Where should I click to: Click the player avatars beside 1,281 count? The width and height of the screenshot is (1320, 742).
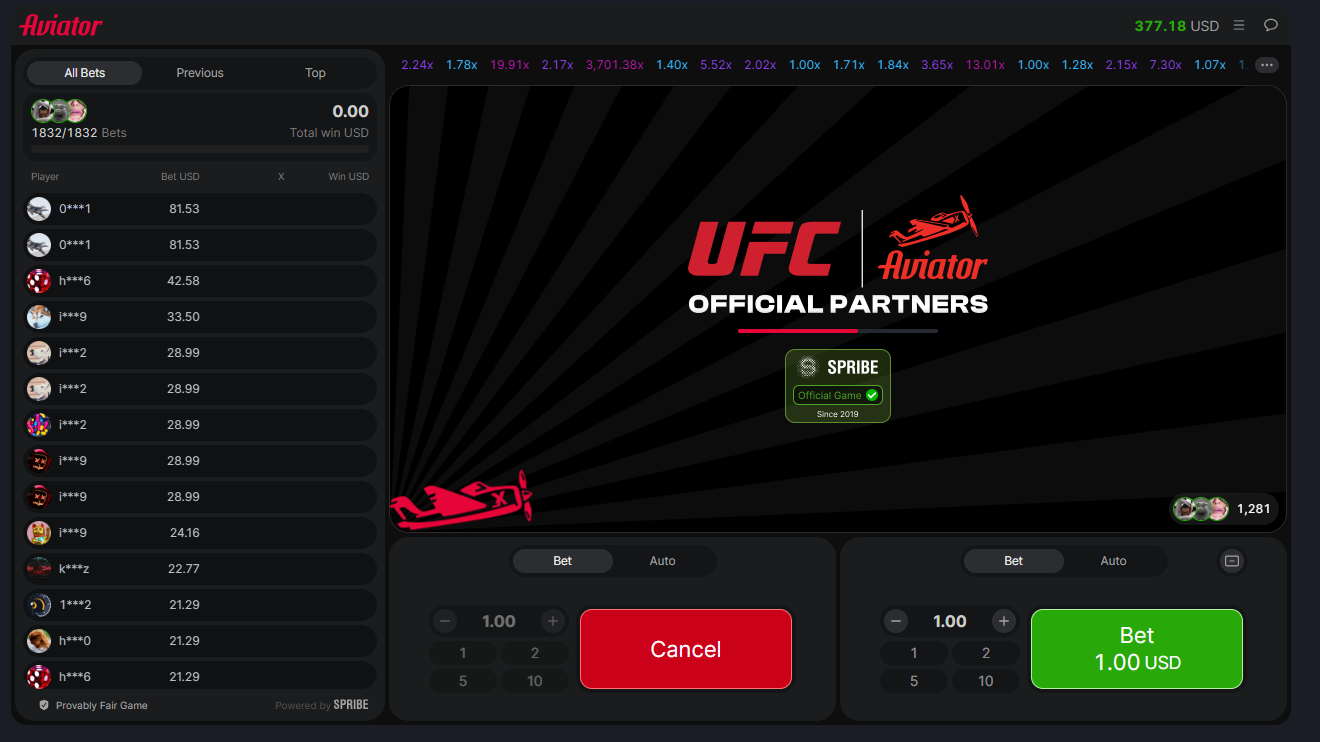point(1201,509)
